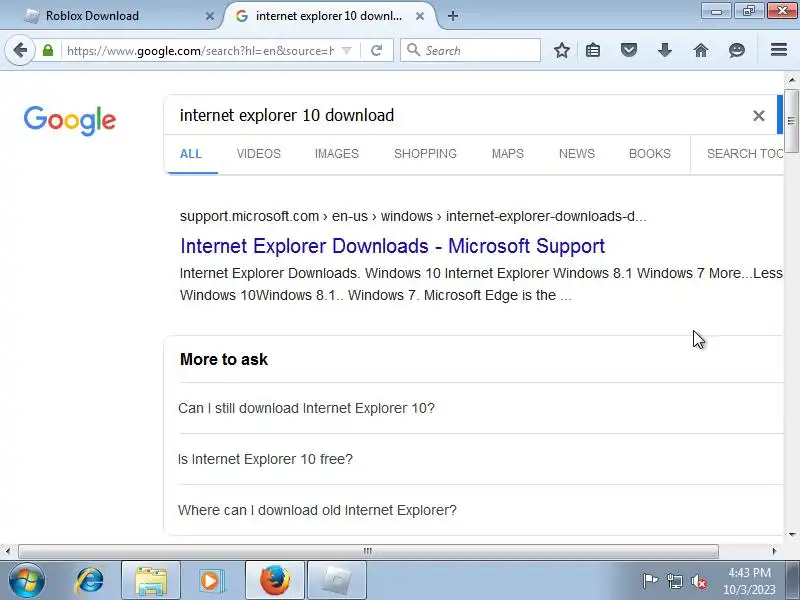
Task: Click the Google logo
Action: pyautogui.click(x=70, y=120)
